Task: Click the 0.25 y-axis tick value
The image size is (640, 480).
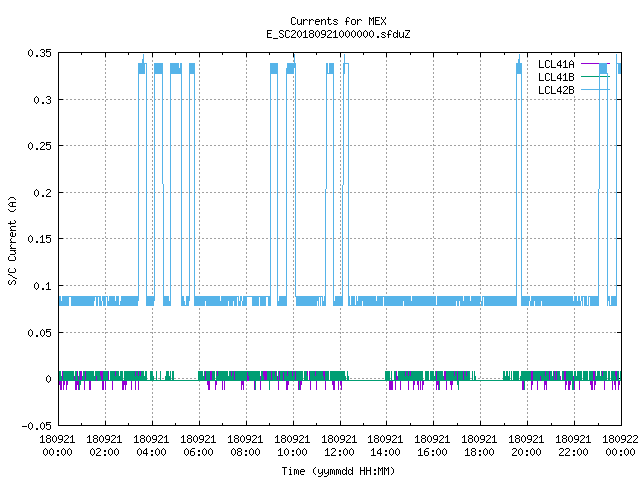Action: click(x=40, y=146)
